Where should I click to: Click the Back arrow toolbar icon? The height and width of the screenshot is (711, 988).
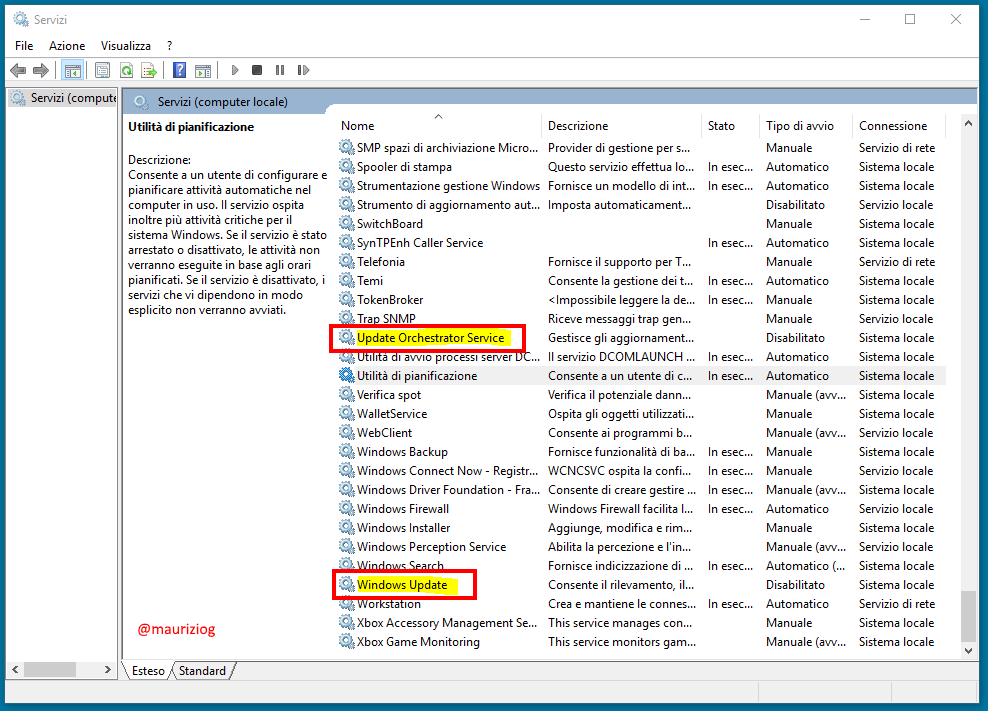tap(18, 70)
